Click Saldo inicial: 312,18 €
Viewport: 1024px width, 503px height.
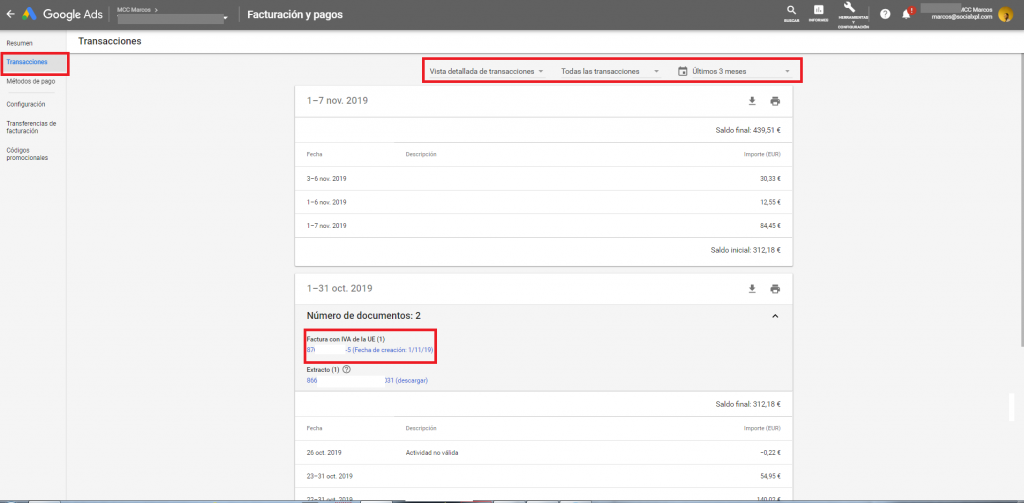click(745, 250)
